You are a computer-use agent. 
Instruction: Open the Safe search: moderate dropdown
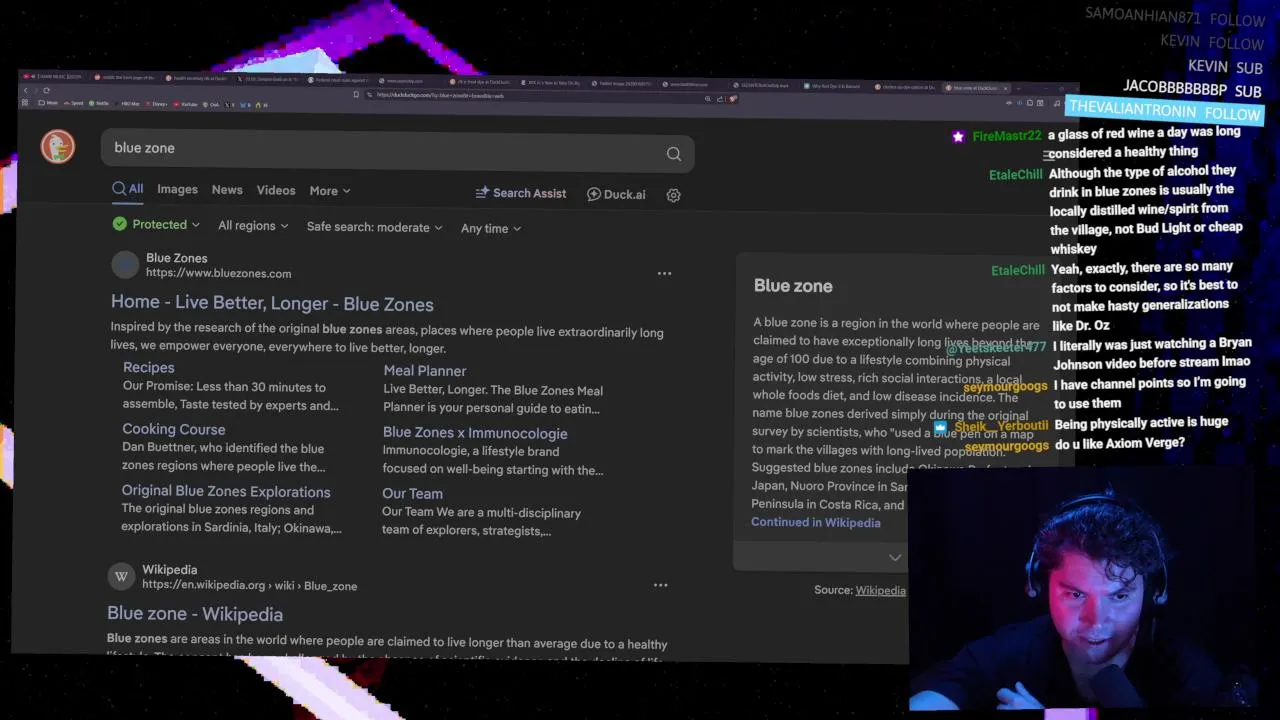pos(374,227)
